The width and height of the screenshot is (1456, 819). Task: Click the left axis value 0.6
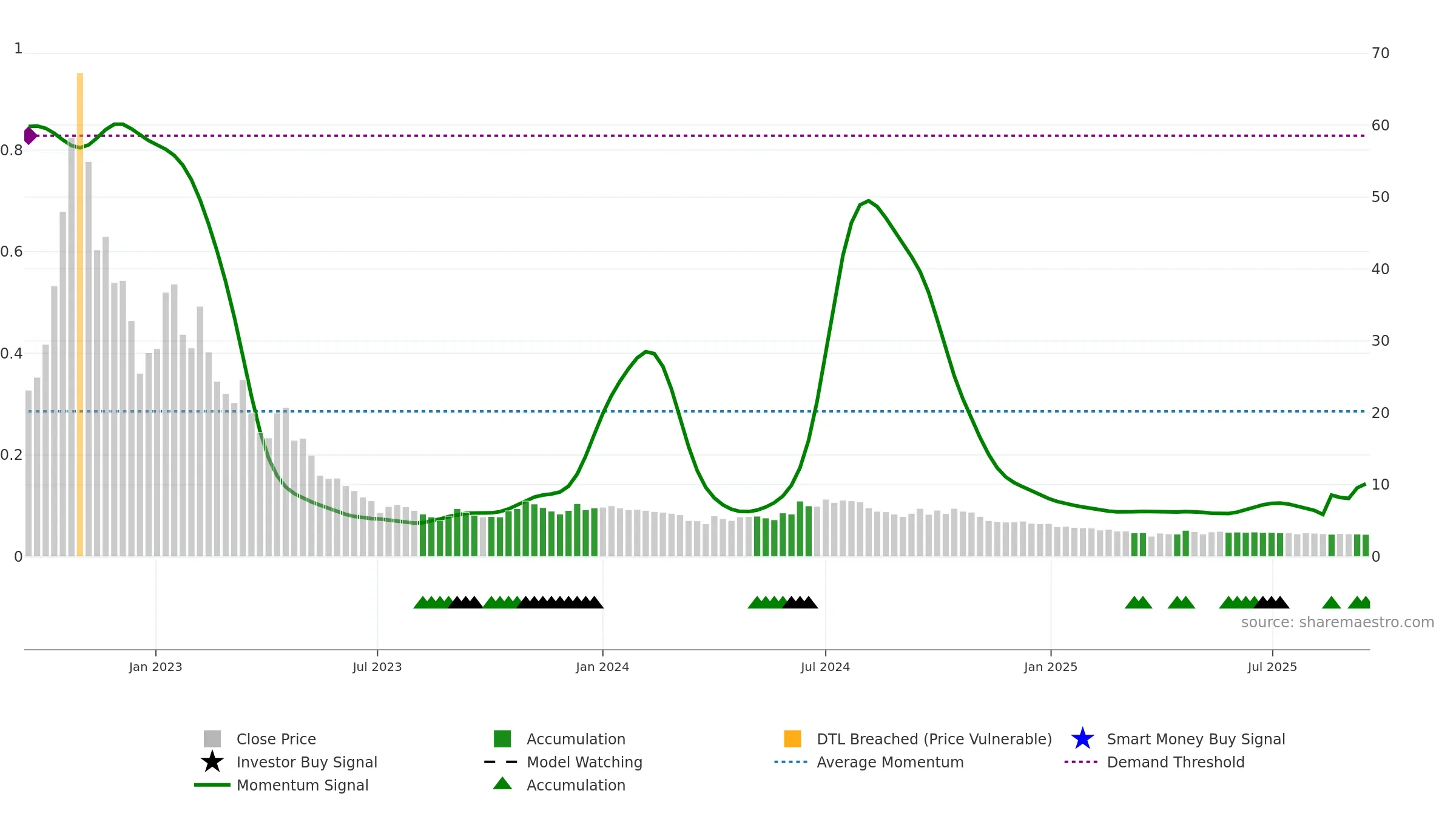(11, 252)
